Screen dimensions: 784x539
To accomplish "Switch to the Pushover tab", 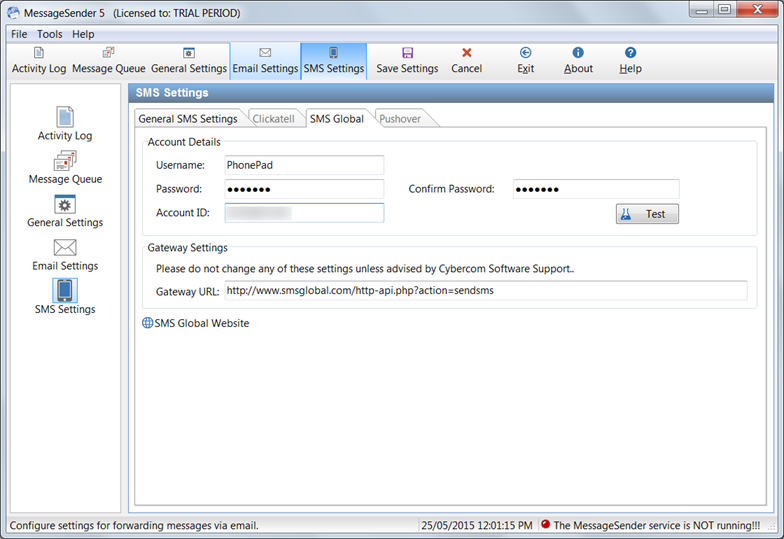I will tap(400, 118).
